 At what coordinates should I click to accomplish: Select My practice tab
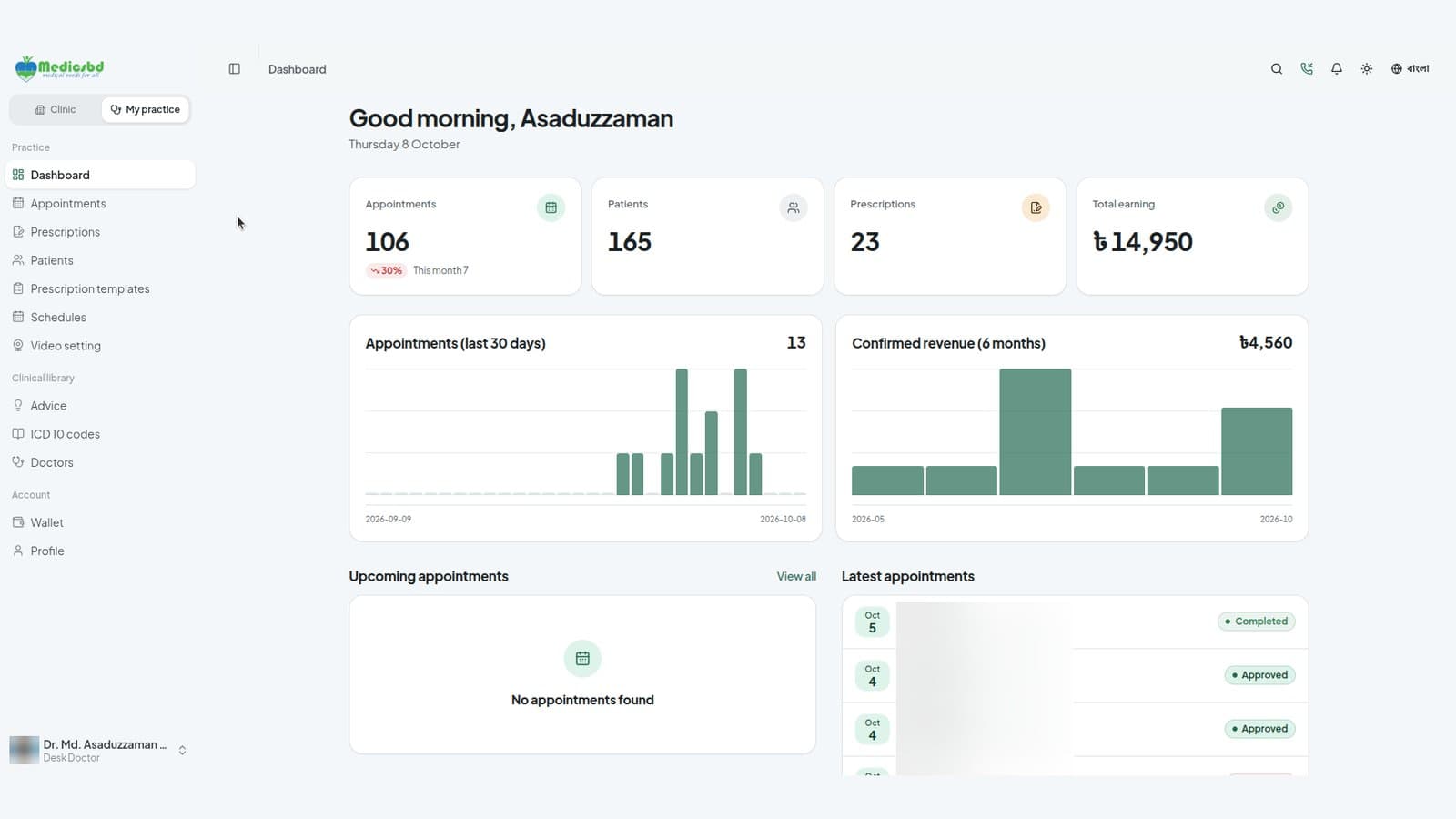click(x=146, y=109)
